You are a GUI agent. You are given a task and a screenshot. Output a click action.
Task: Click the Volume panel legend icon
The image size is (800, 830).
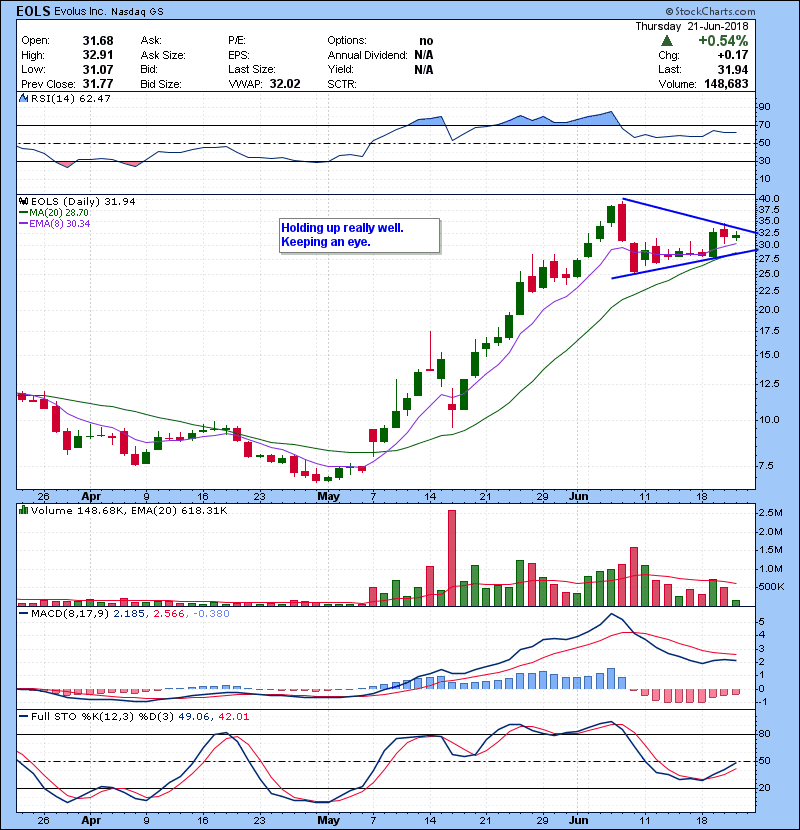tap(24, 511)
